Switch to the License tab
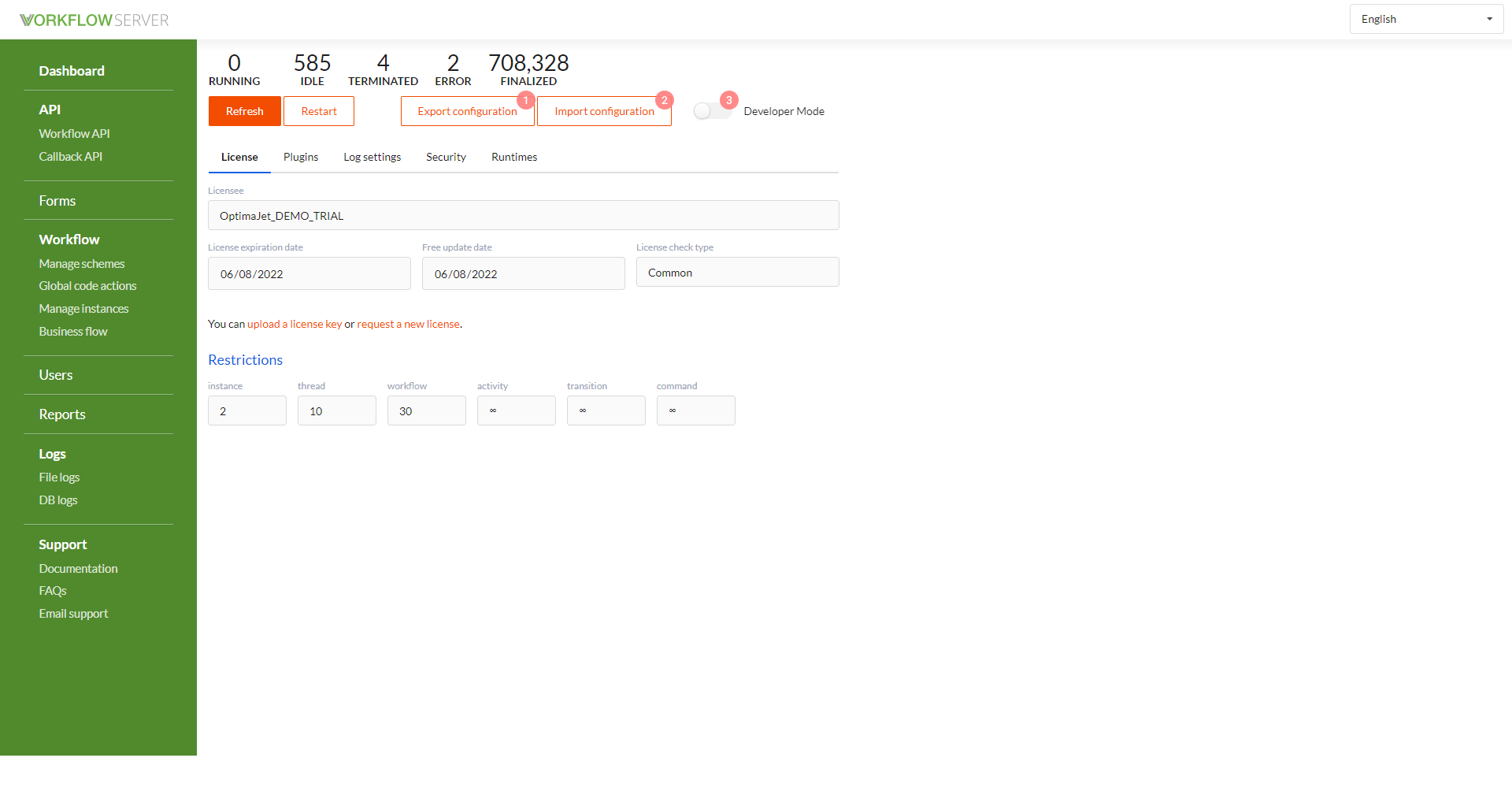This screenshot has height=795, width=1512. tap(239, 157)
